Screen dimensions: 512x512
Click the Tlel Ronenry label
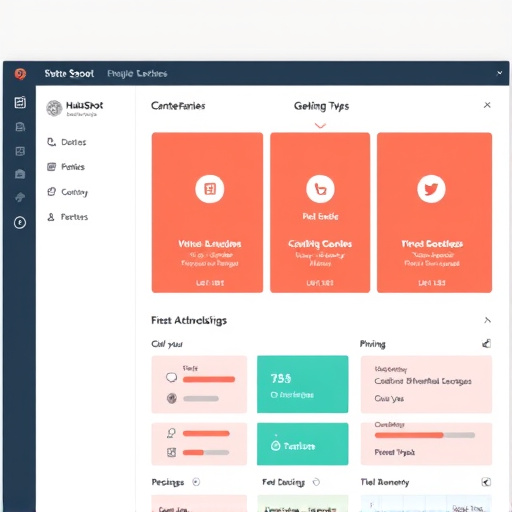[385, 482]
